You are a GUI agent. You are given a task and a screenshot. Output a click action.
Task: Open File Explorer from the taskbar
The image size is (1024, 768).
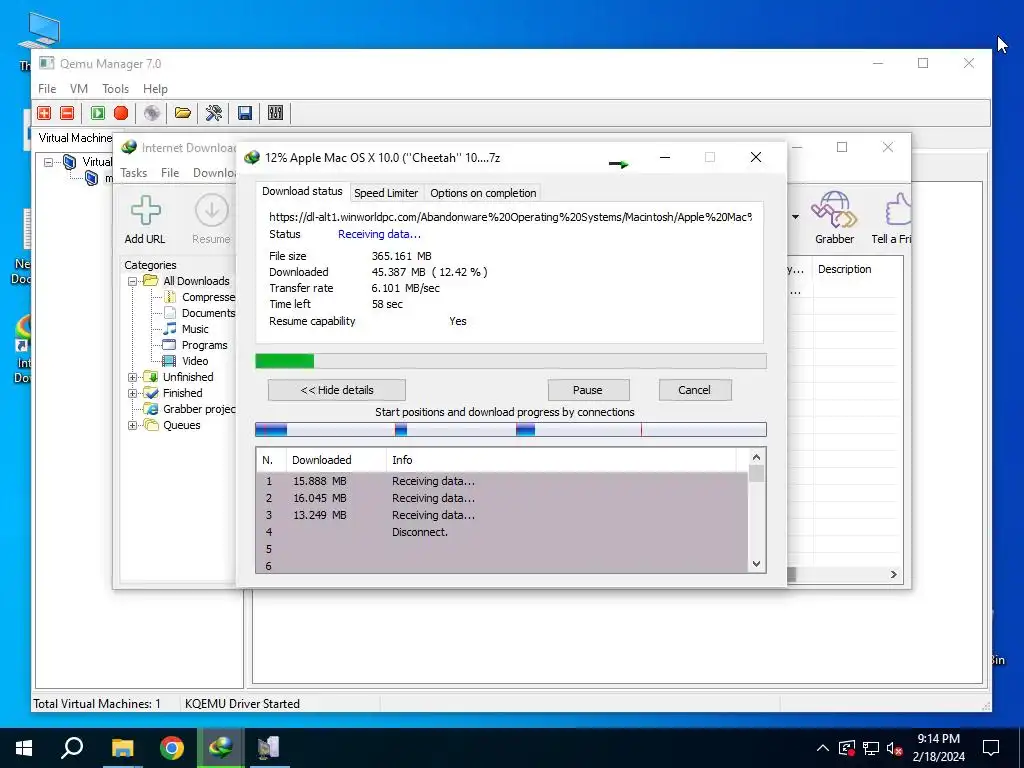point(122,748)
